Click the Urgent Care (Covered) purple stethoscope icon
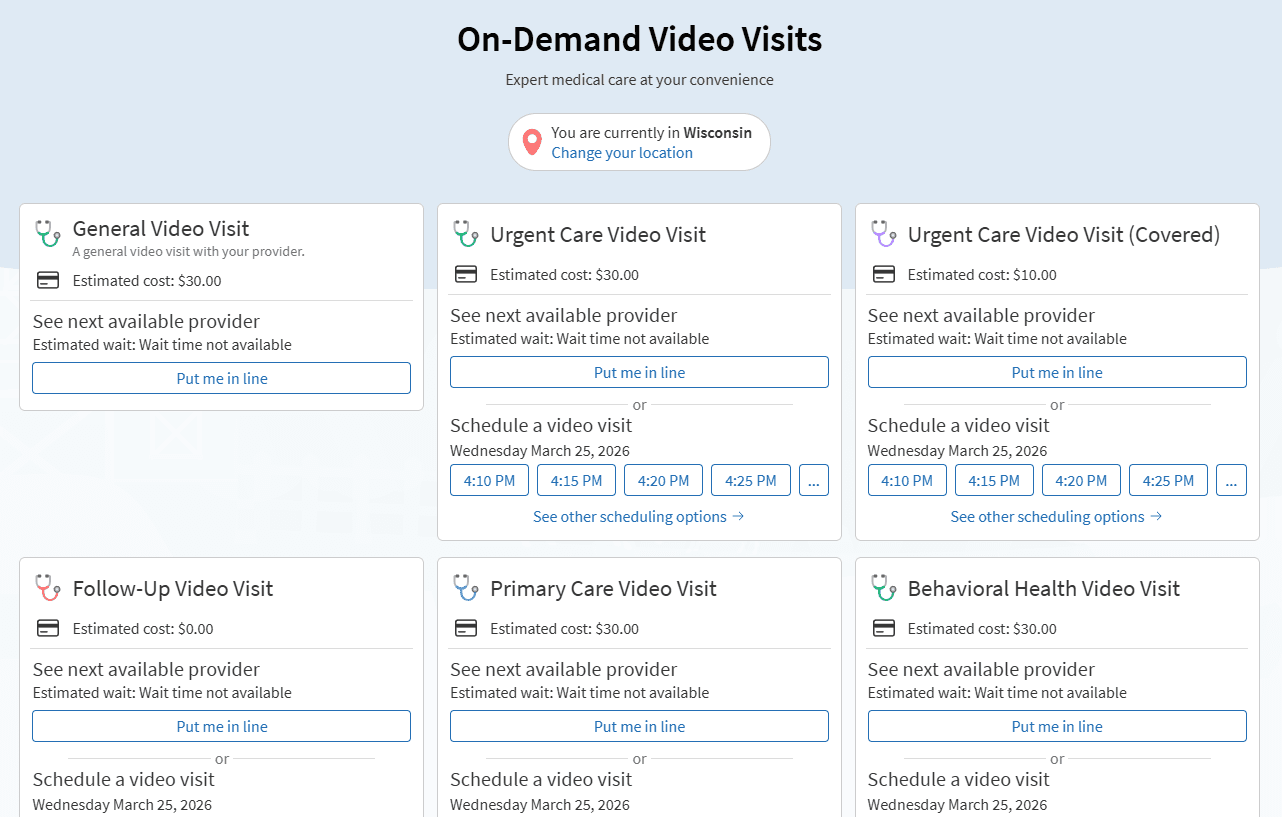Image resolution: width=1282 pixels, height=817 pixels. pos(882,234)
